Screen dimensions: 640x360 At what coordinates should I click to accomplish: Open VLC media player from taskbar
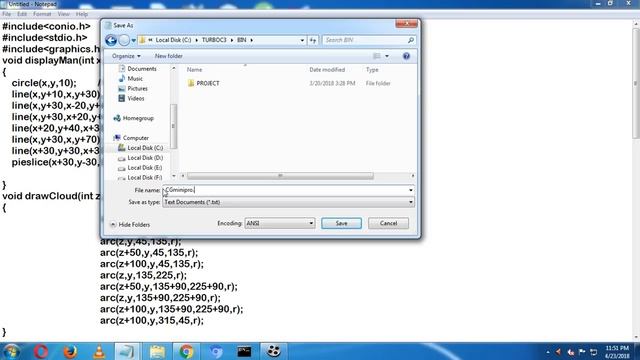[99, 351]
